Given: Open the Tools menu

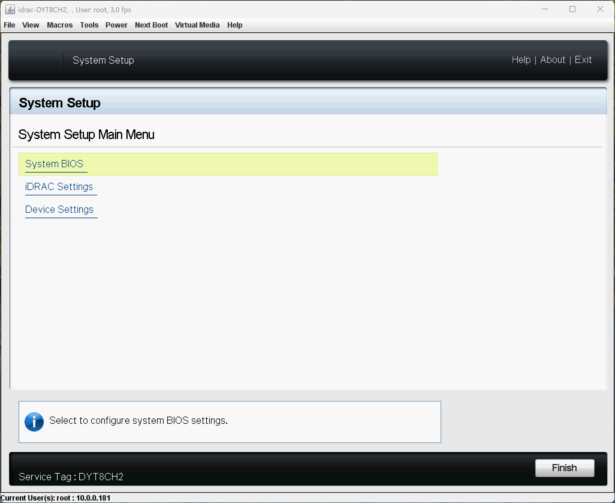Looking at the screenshot, I should point(89,25).
